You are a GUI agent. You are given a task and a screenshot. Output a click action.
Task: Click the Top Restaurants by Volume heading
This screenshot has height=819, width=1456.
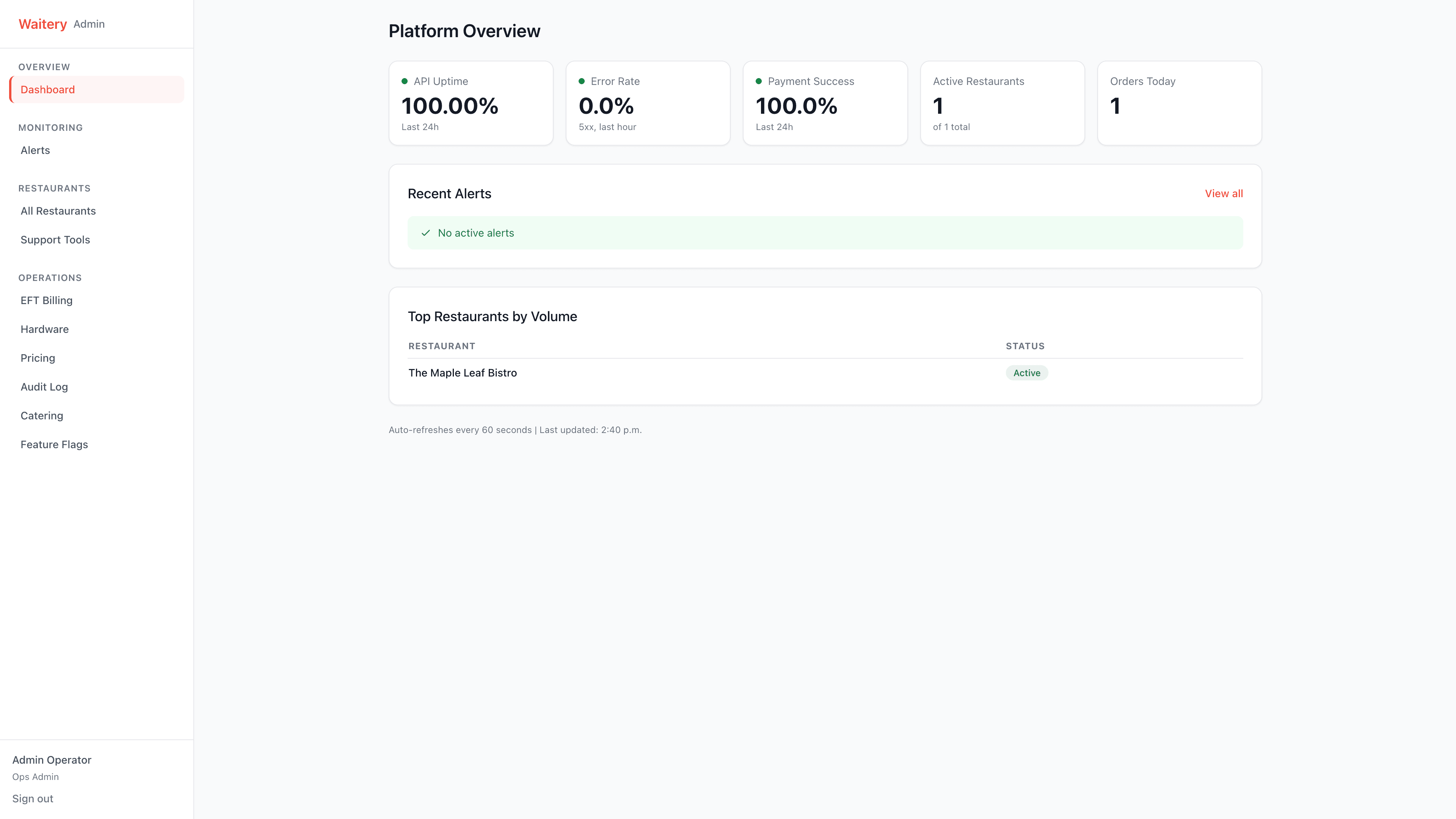pos(492,317)
